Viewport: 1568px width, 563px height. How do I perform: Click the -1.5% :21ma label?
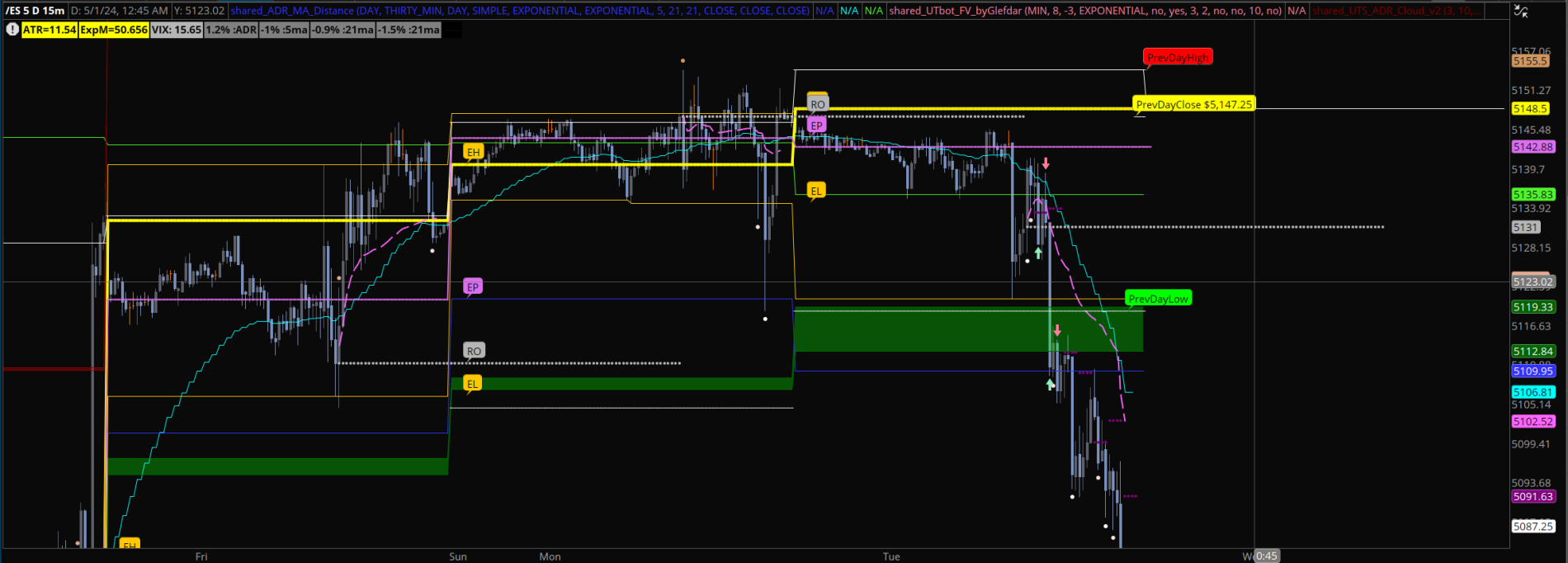[409, 30]
